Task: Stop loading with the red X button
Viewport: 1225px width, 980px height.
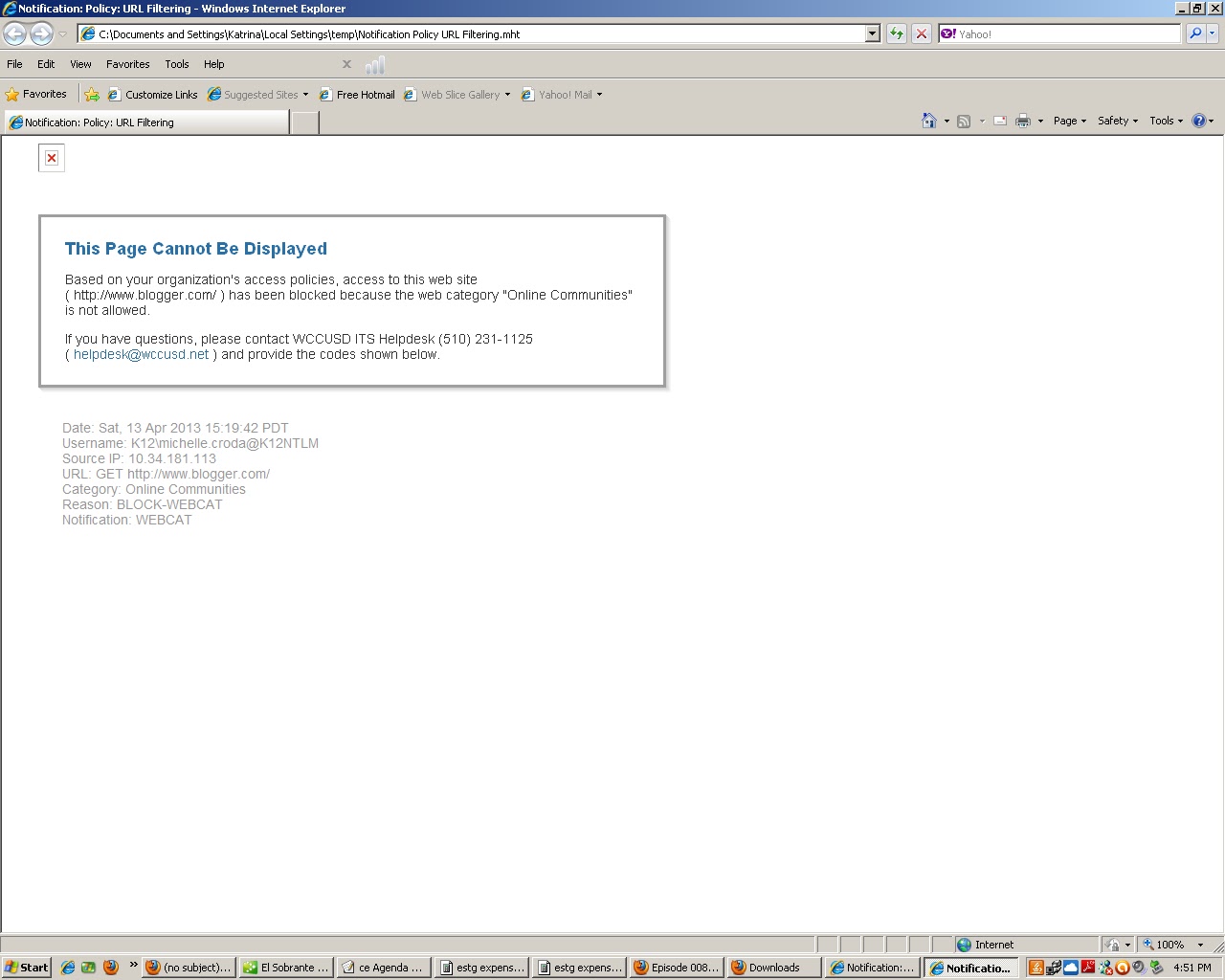Action: [921, 34]
